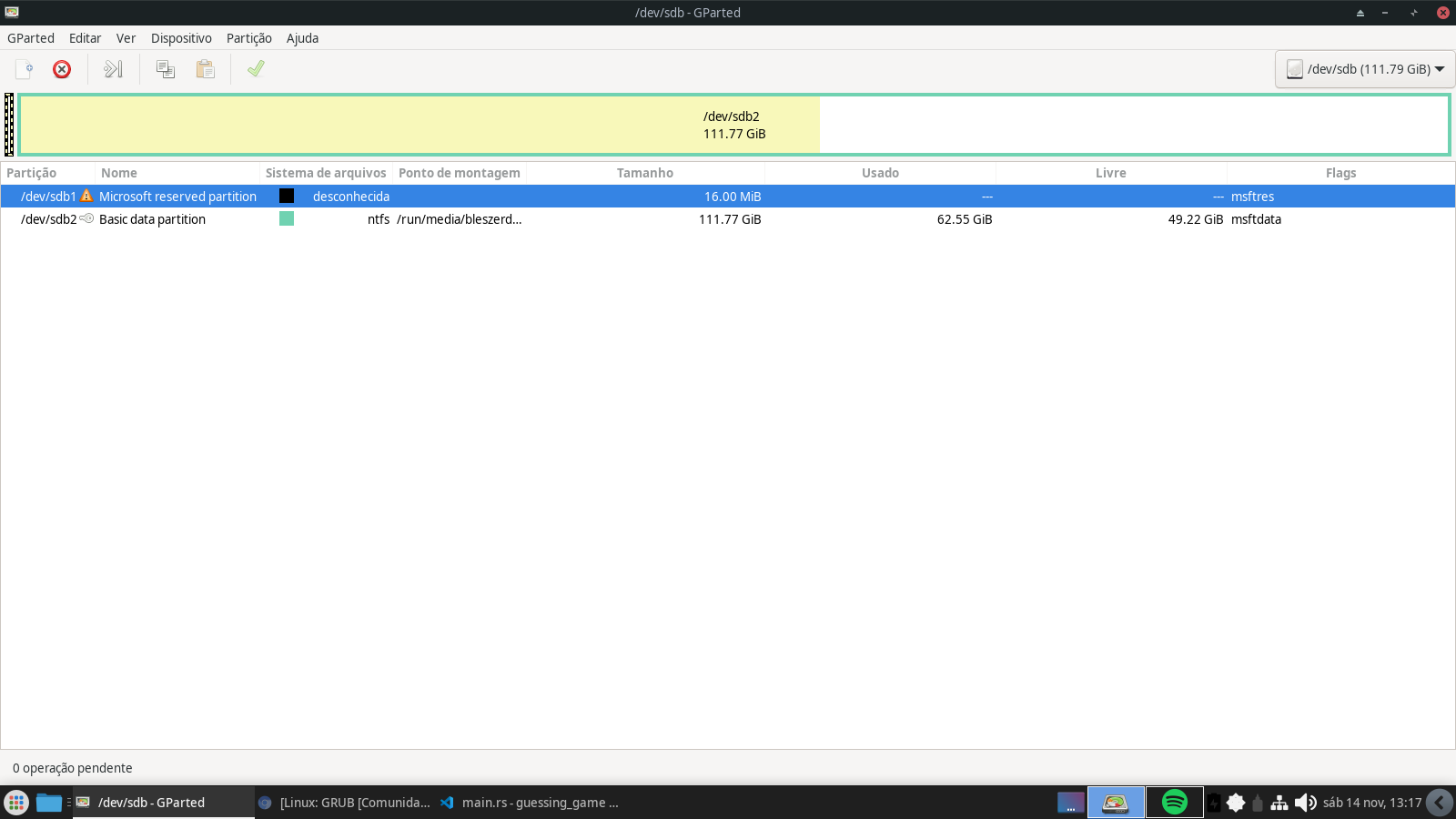Click the battery power tray icon
This screenshot has height=819, width=1456.
[1214, 803]
